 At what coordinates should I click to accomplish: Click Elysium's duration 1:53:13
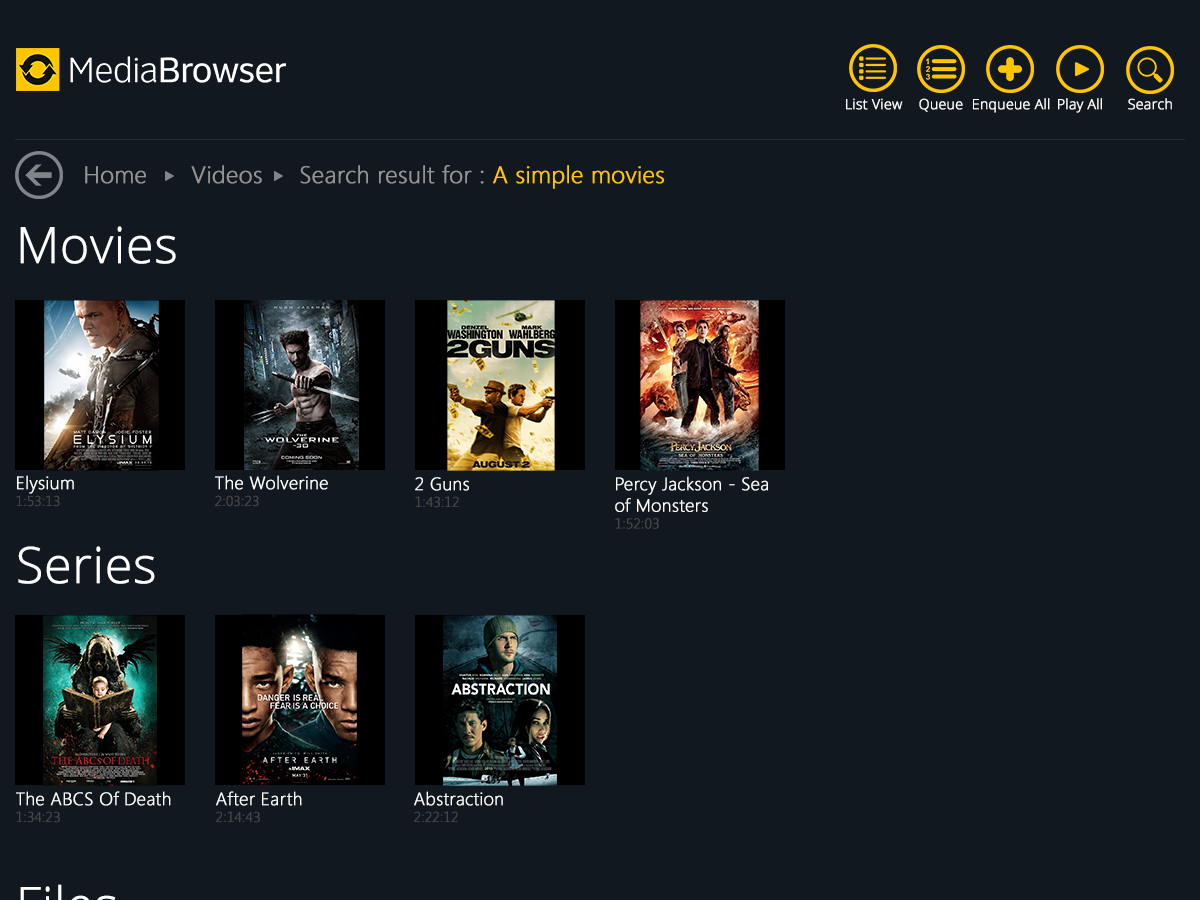tap(38, 502)
